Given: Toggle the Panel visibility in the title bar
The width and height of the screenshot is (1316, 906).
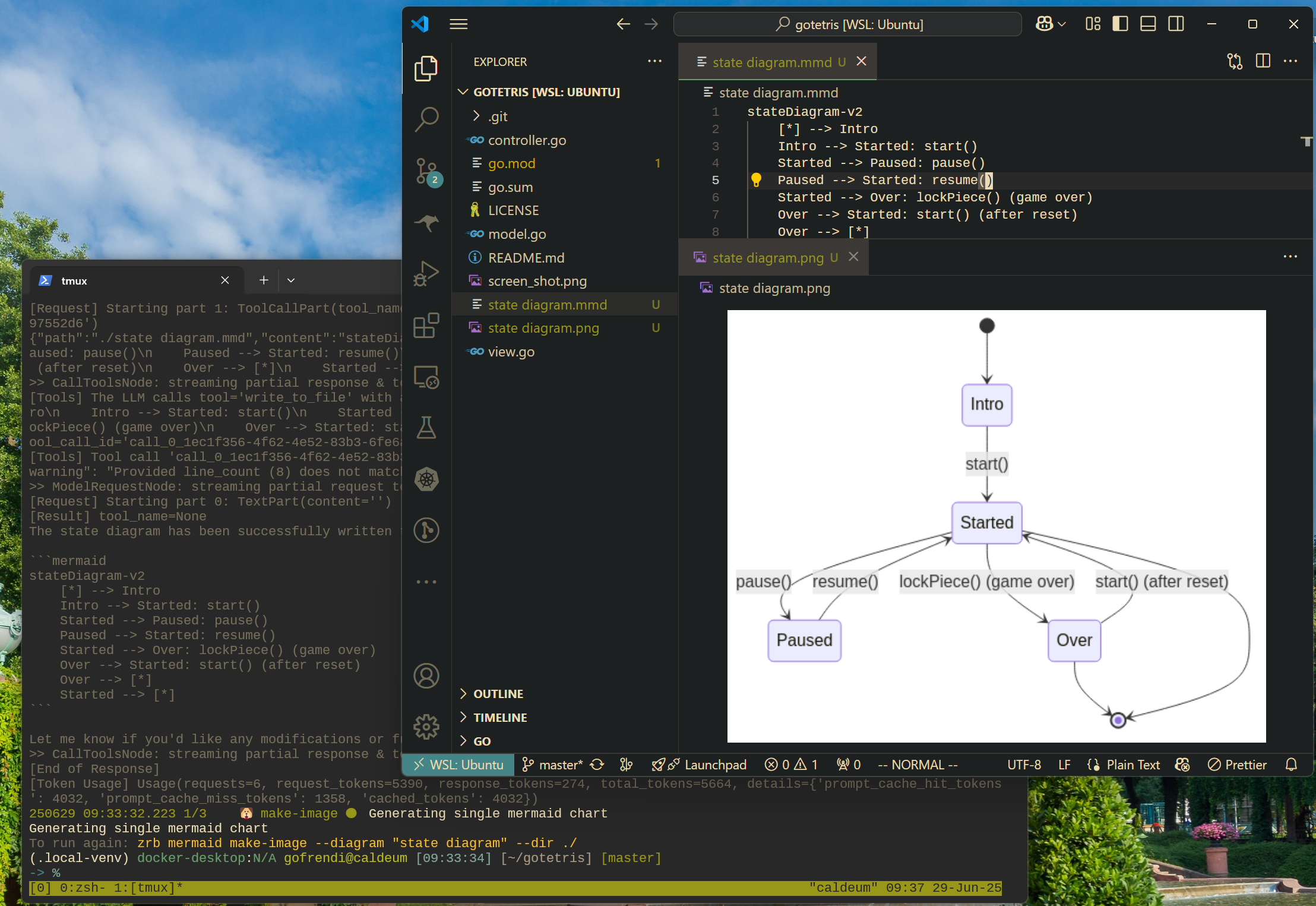Looking at the screenshot, I should click(1147, 24).
